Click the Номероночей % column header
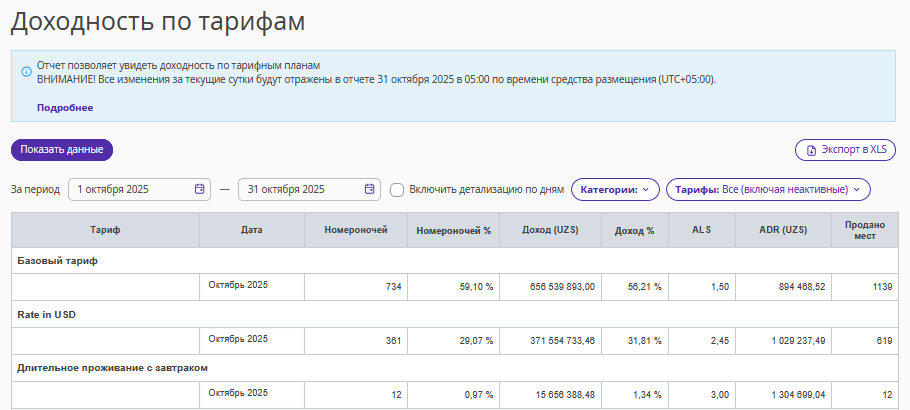The image size is (910, 410). tap(454, 230)
